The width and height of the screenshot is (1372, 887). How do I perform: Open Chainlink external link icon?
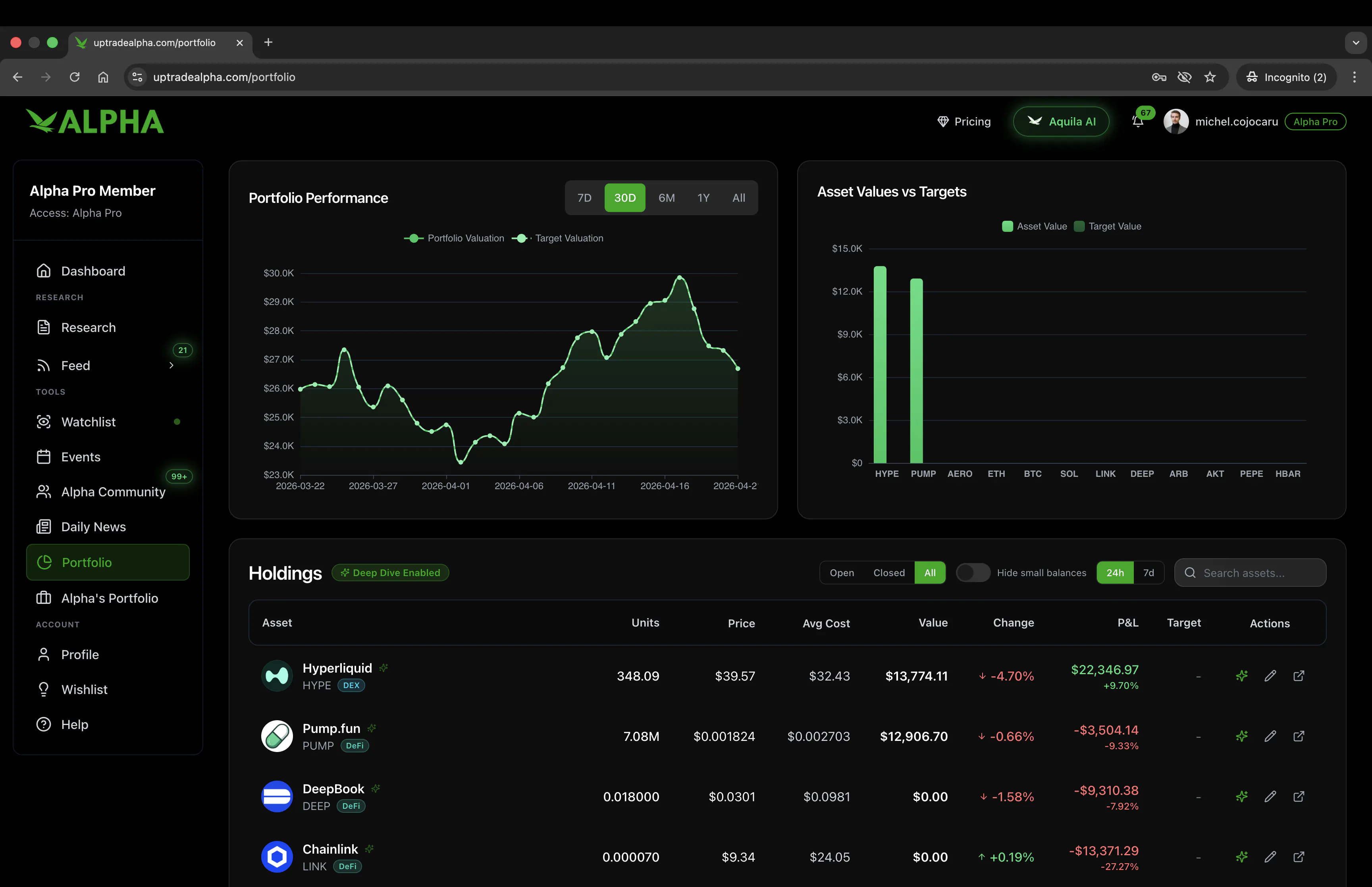tap(1299, 857)
